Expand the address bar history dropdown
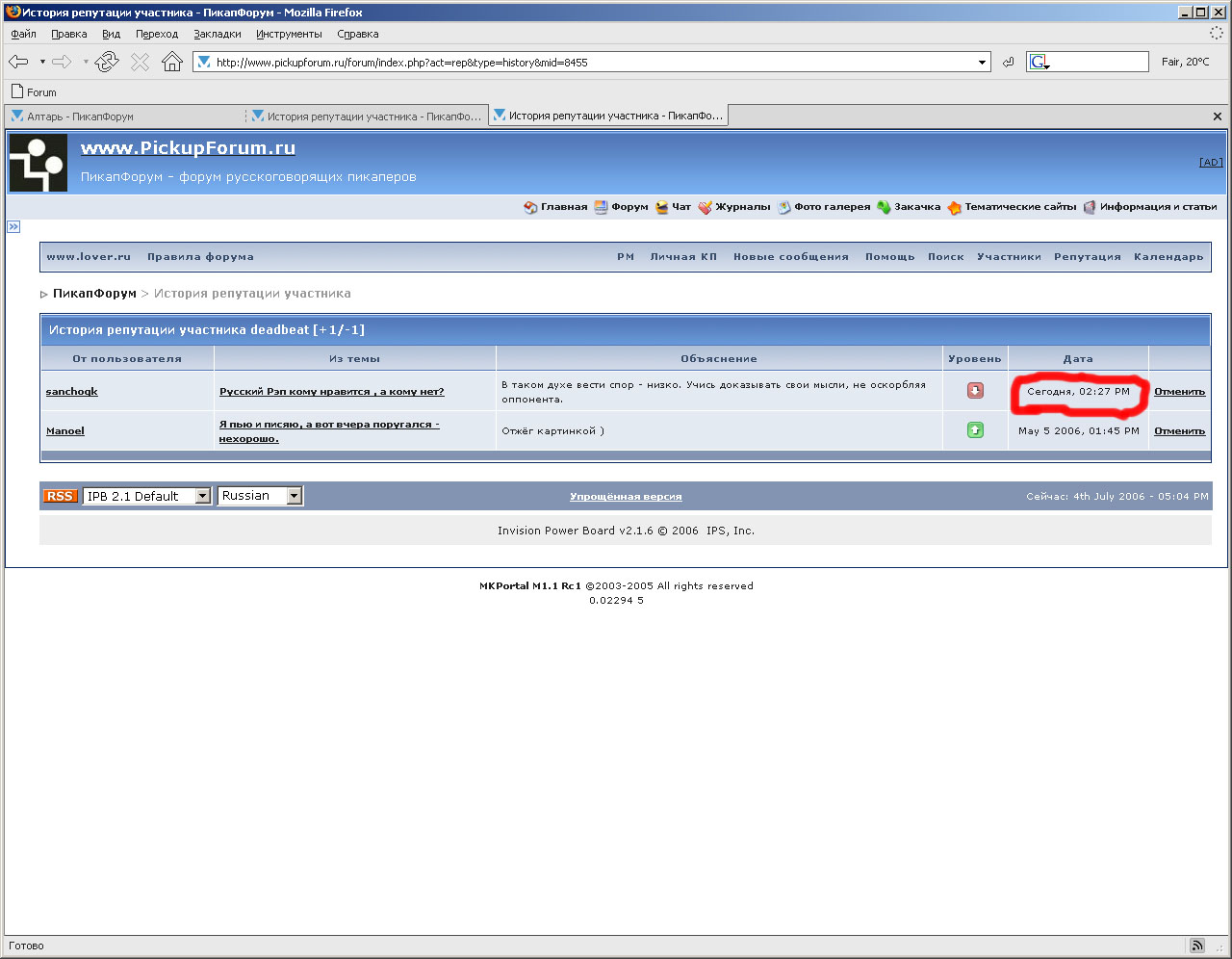1232x959 pixels. click(982, 63)
